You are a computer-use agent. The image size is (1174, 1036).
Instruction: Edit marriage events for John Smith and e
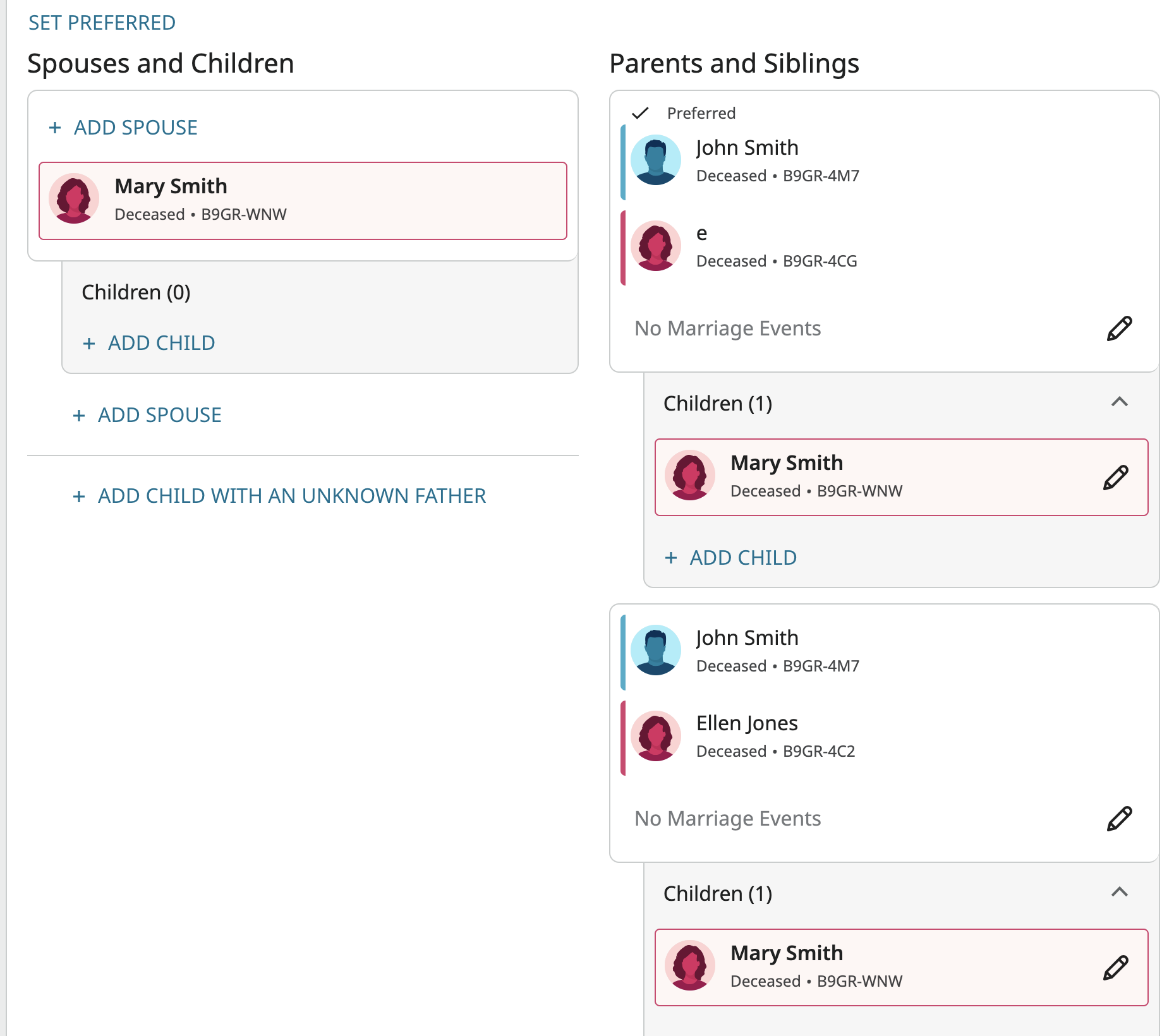coord(1119,328)
